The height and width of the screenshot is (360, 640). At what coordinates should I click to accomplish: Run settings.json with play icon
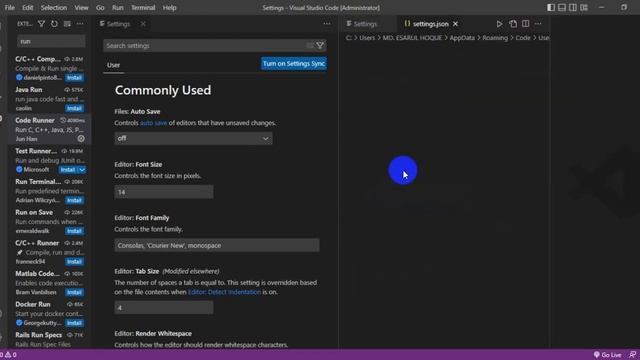tap(499, 24)
